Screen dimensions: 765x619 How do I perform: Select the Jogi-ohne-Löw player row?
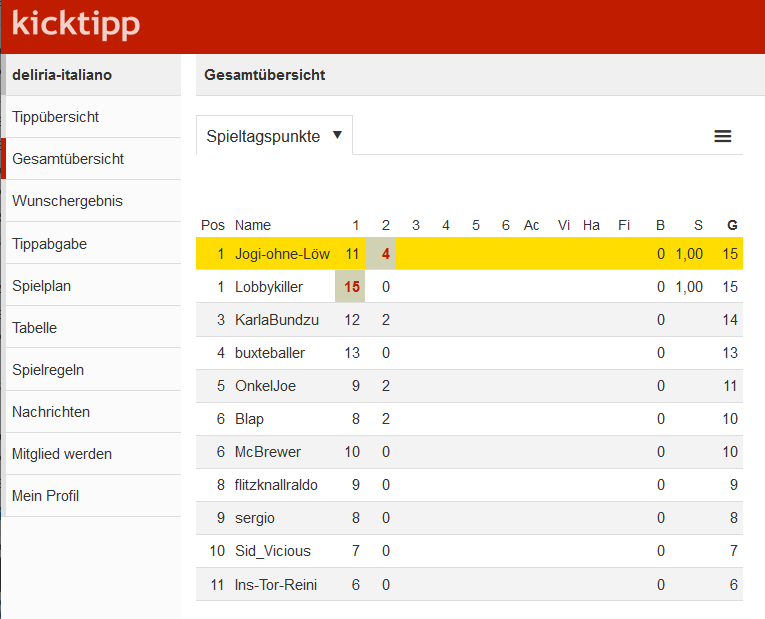point(282,254)
